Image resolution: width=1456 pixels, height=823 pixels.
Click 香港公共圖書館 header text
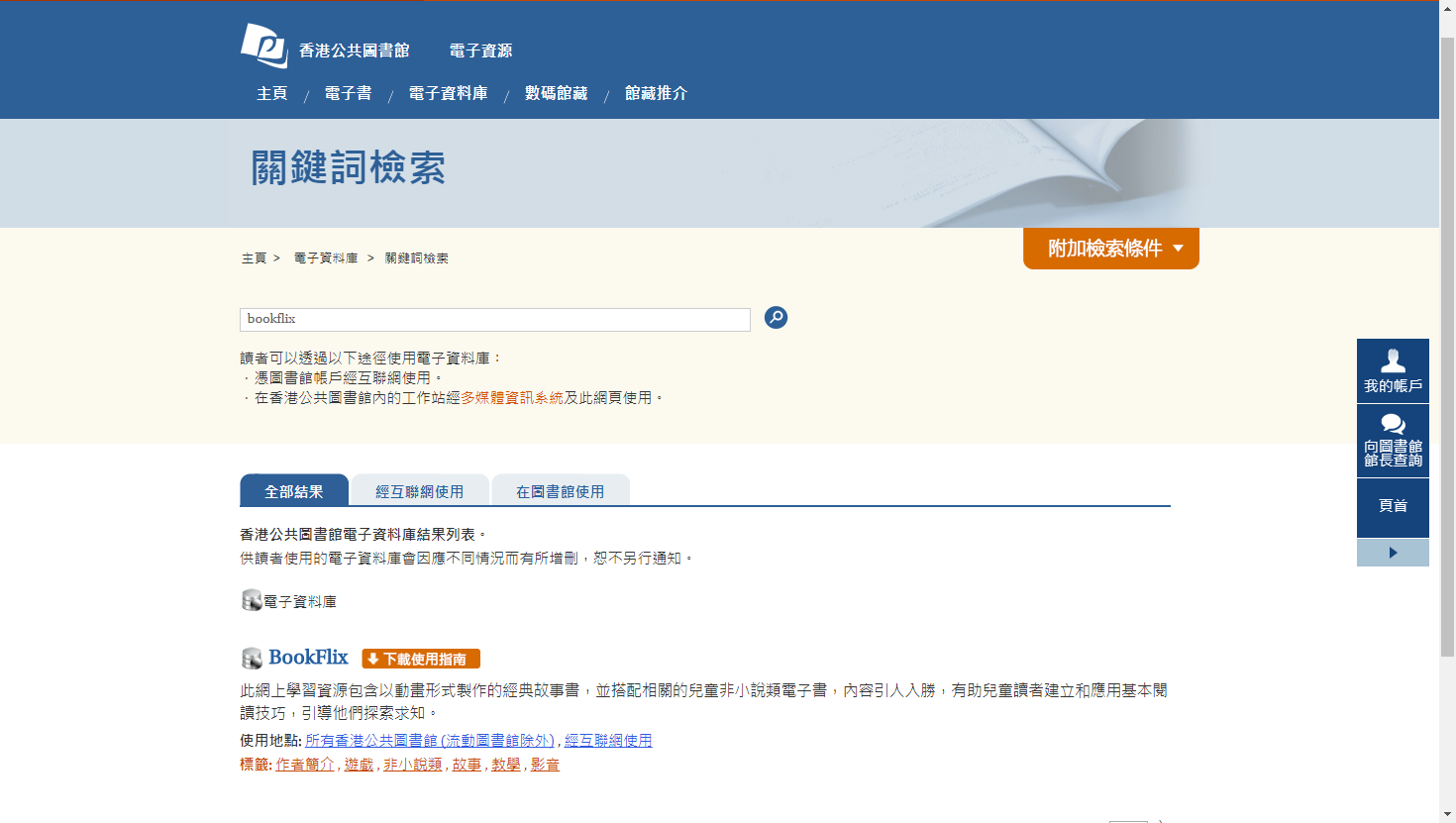click(x=355, y=51)
